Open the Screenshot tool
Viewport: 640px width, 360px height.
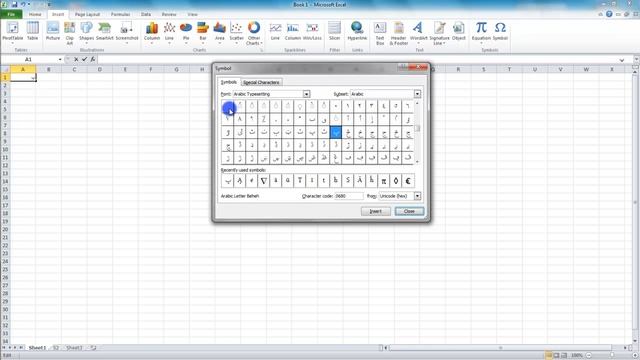[x=127, y=32]
